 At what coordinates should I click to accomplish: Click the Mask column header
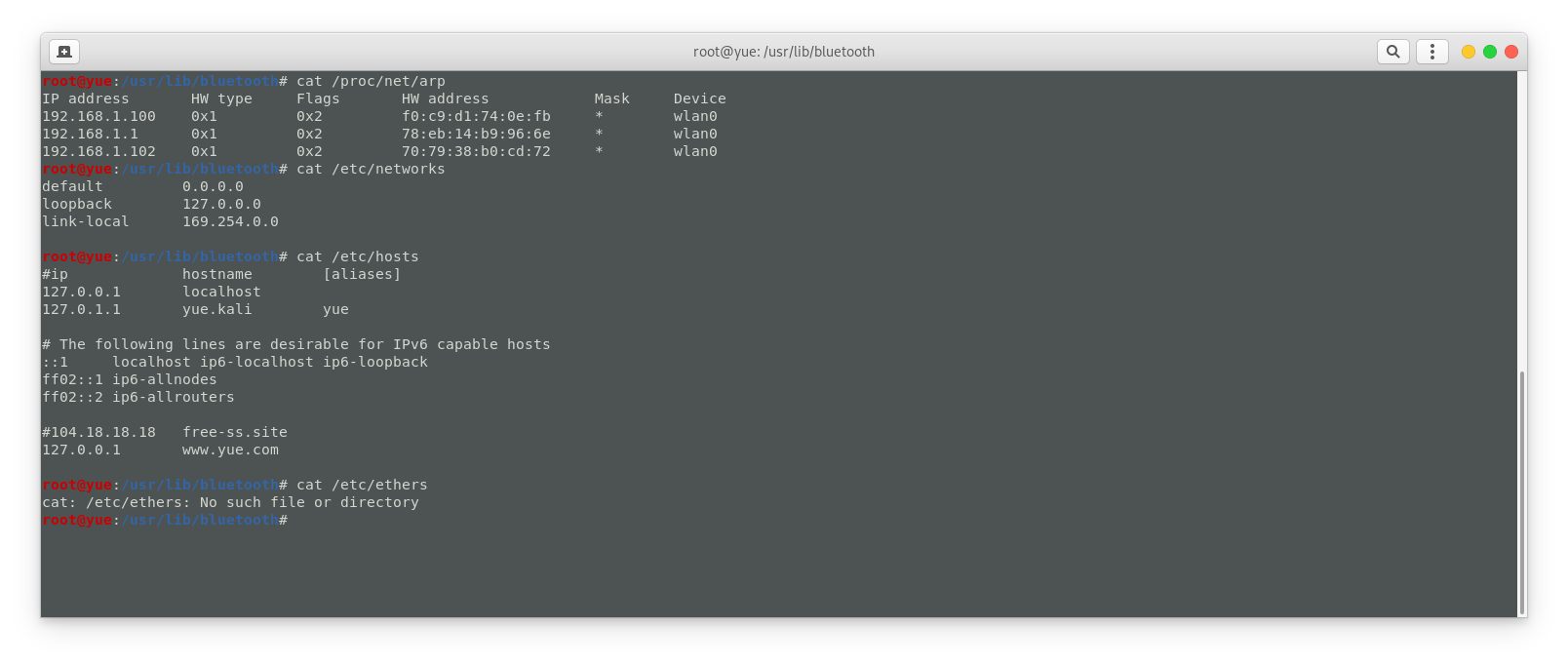click(612, 98)
